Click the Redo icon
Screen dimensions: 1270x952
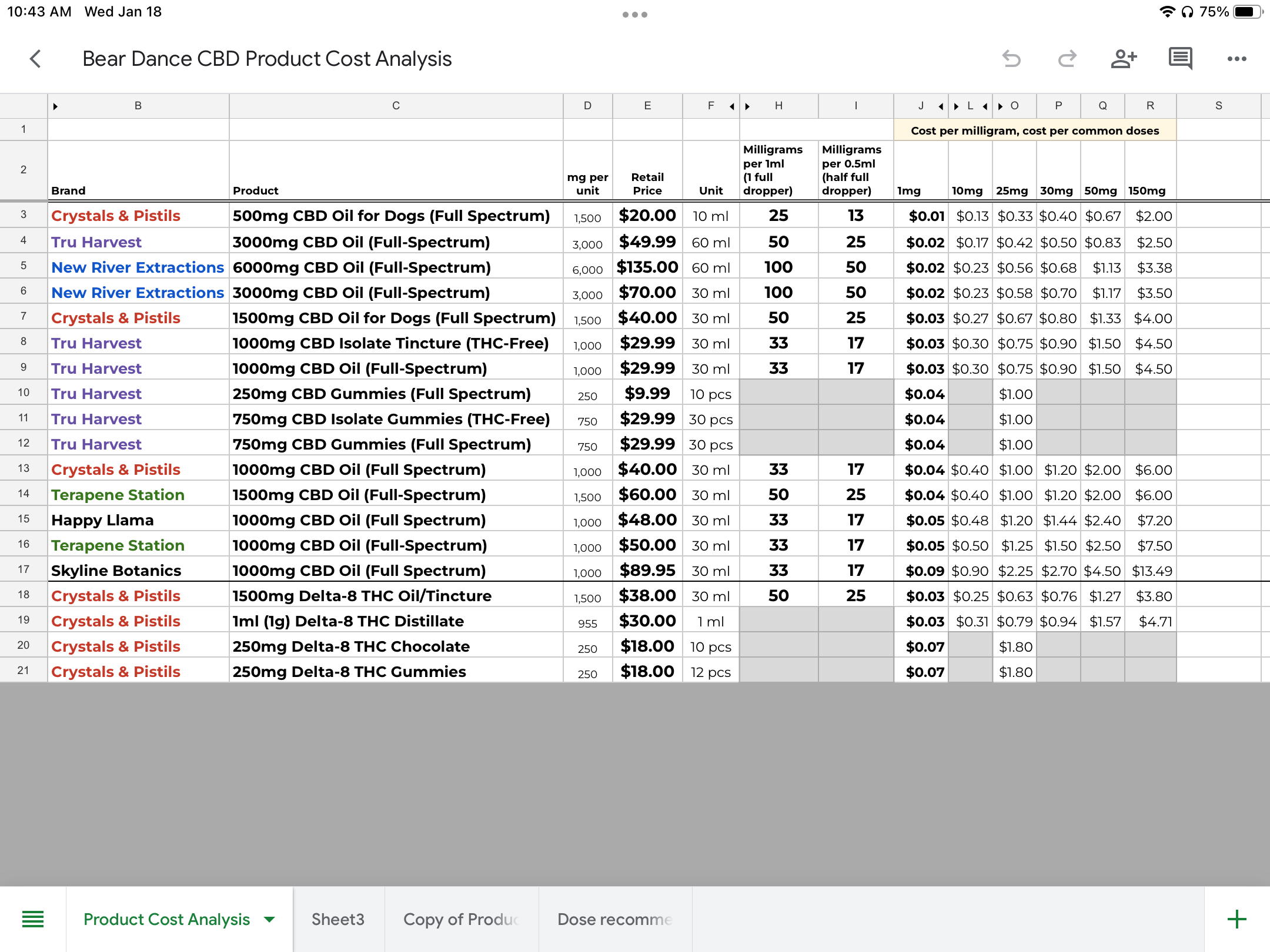tap(1067, 58)
